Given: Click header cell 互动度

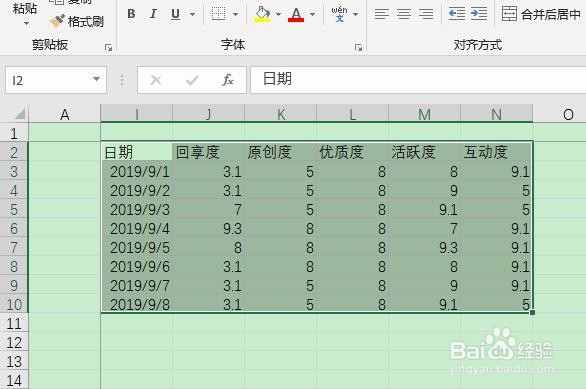Looking at the screenshot, I should click(497, 152).
